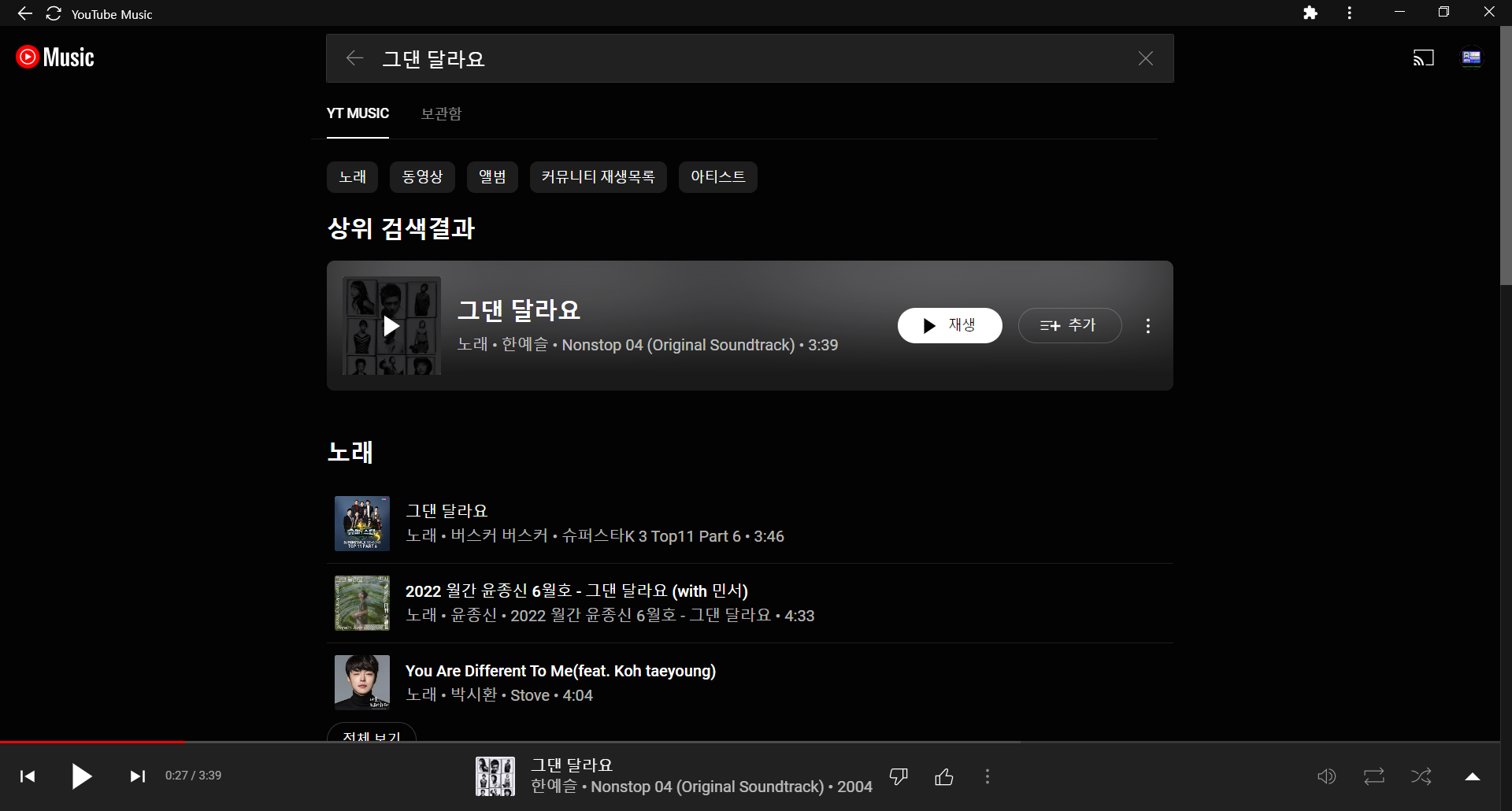1512x811 pixels.
Task: Expand the player page with the up arrow
Action: (x=1473, y=776)
